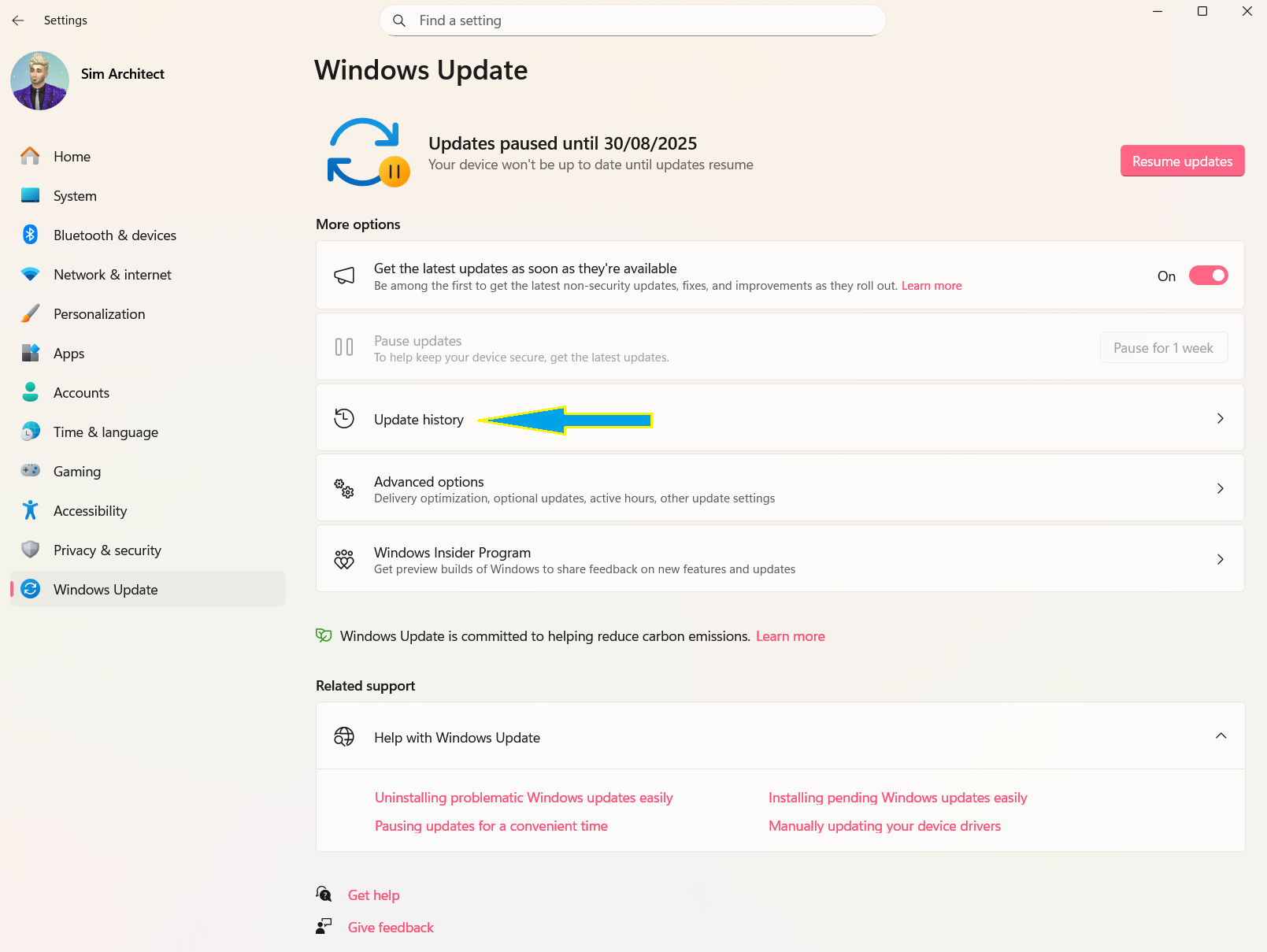The height and width of the screenshot is (952, 1267).
Task: Select the Gaming controller icon
Action: pos(30,471)
